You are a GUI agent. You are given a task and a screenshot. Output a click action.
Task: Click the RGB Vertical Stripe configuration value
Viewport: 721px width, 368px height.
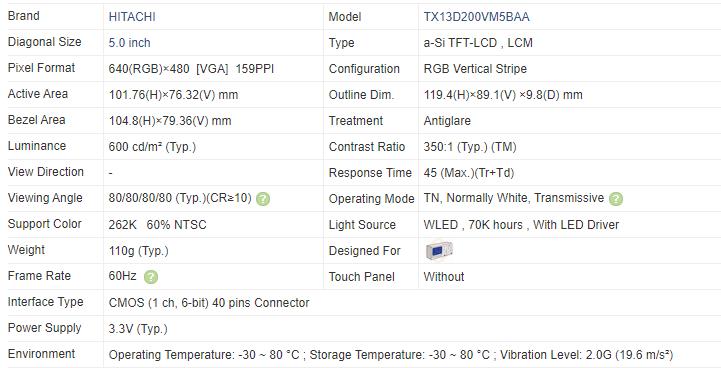tap(475, 69)
